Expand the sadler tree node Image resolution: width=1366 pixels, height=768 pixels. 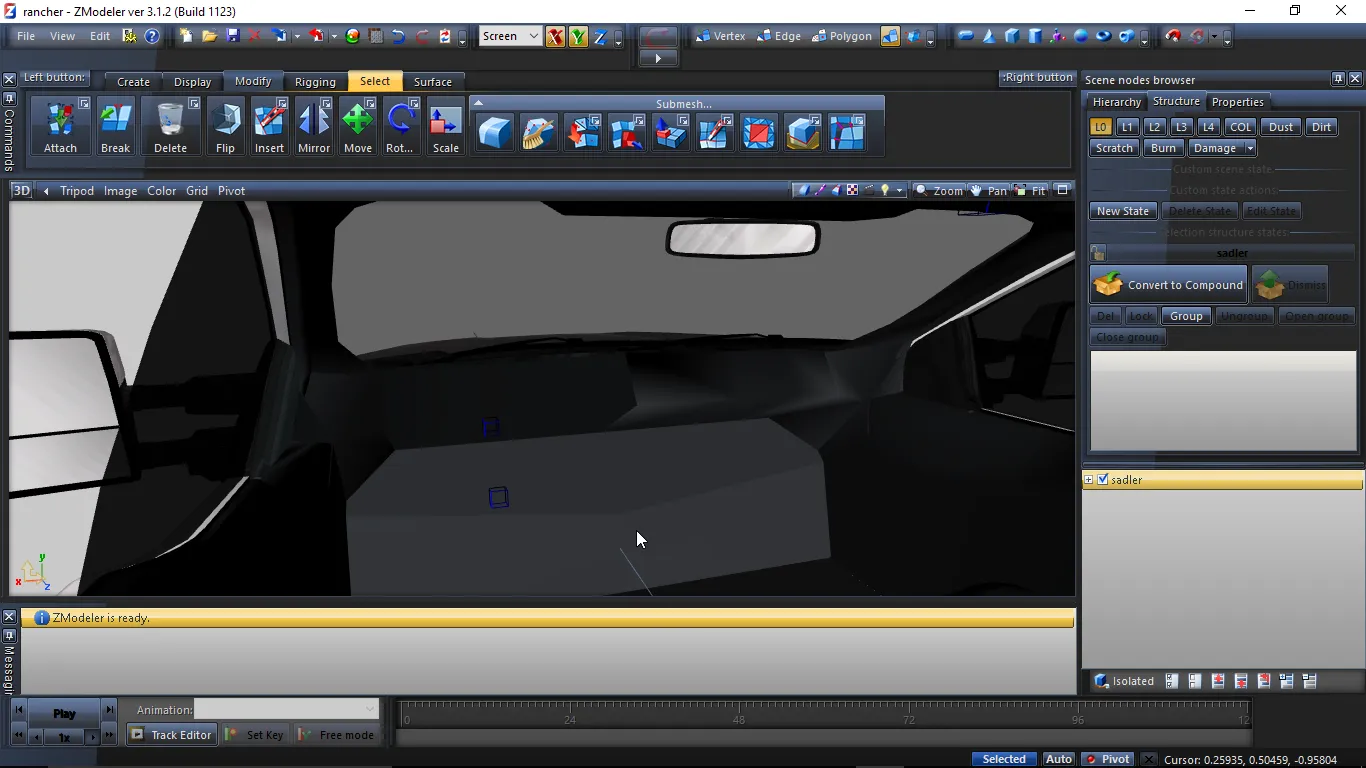pyautogui.click(x=1089, y=480)
